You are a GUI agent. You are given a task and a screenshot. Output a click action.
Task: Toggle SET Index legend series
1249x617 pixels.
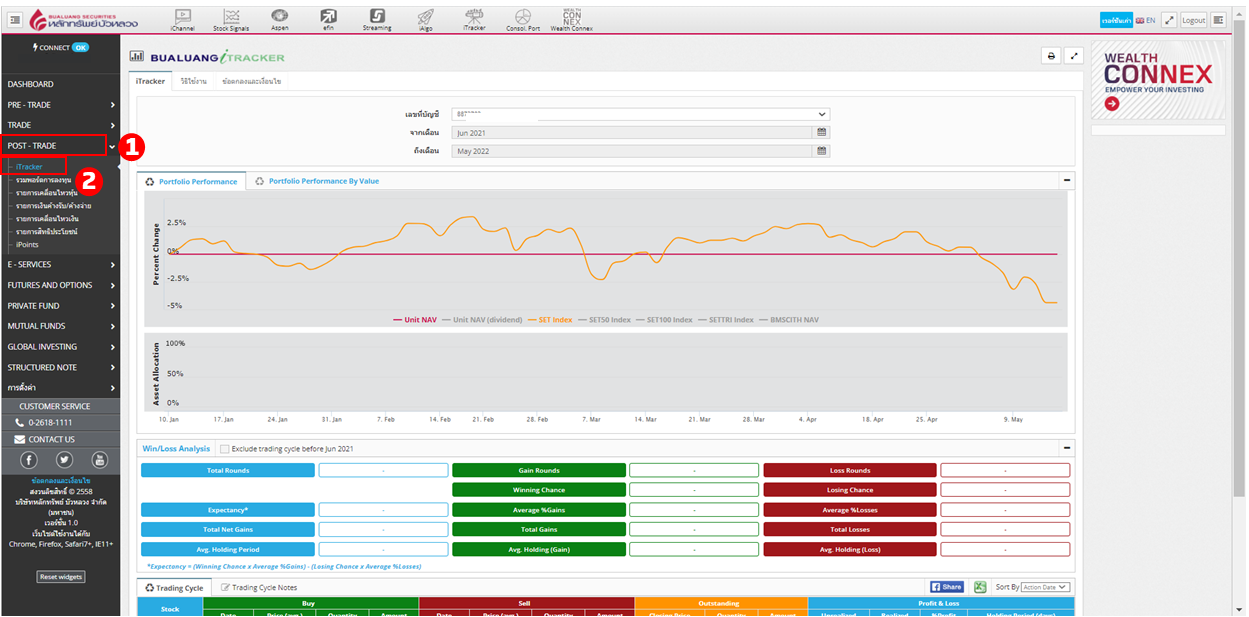click(x=550, y=320)
